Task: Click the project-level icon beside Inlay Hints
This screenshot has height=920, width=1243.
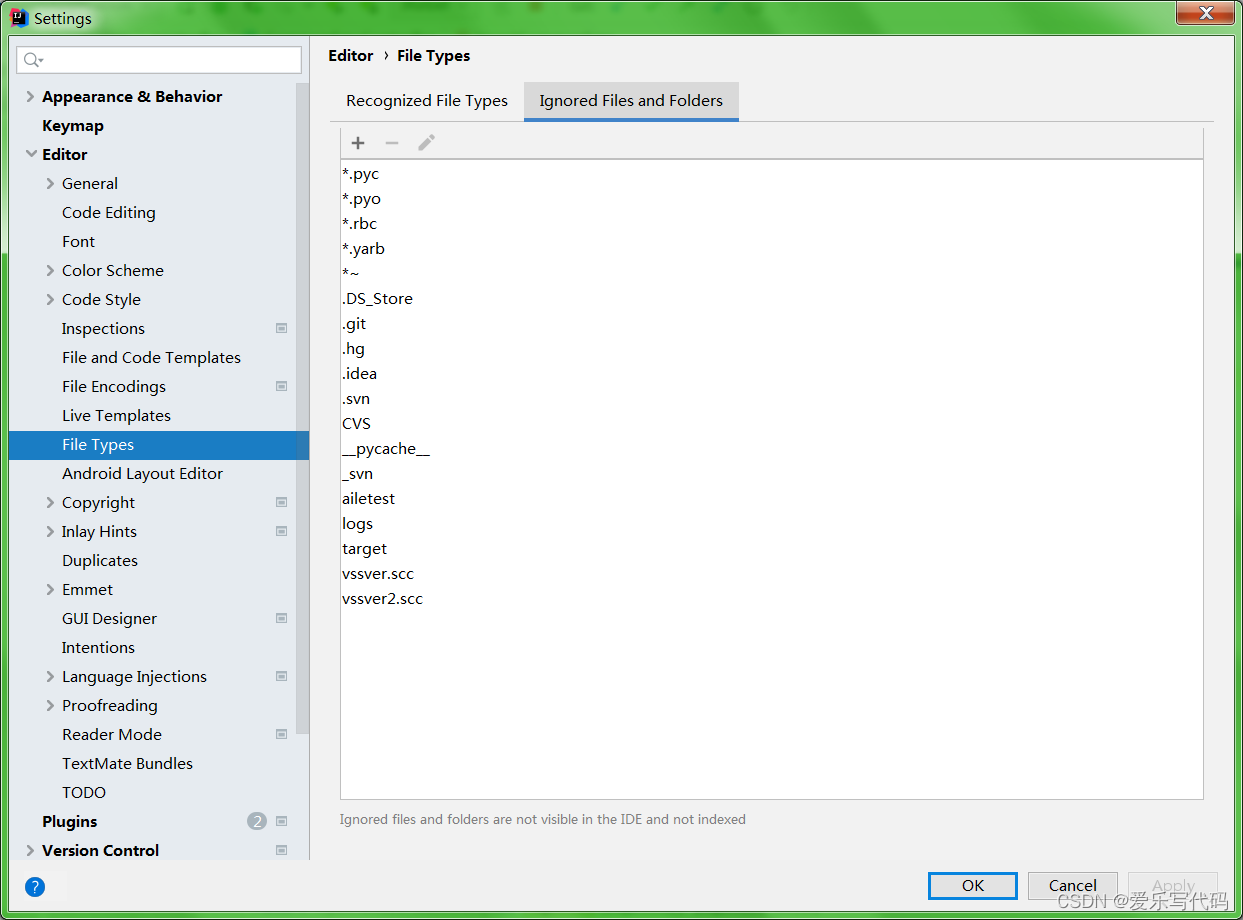Action: 282,531
